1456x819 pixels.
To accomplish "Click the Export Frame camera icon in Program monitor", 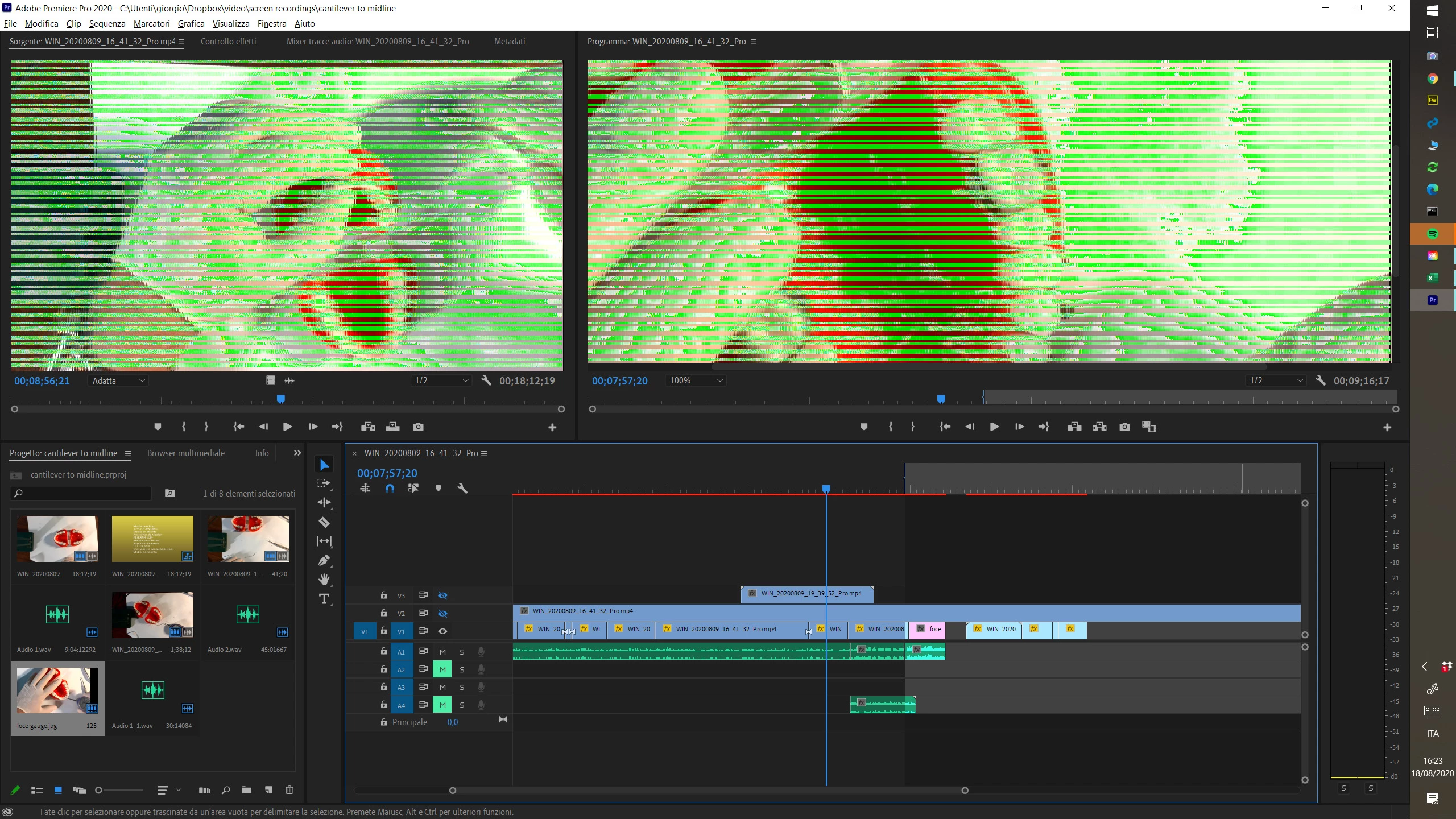I will (x=1124, y=427).
